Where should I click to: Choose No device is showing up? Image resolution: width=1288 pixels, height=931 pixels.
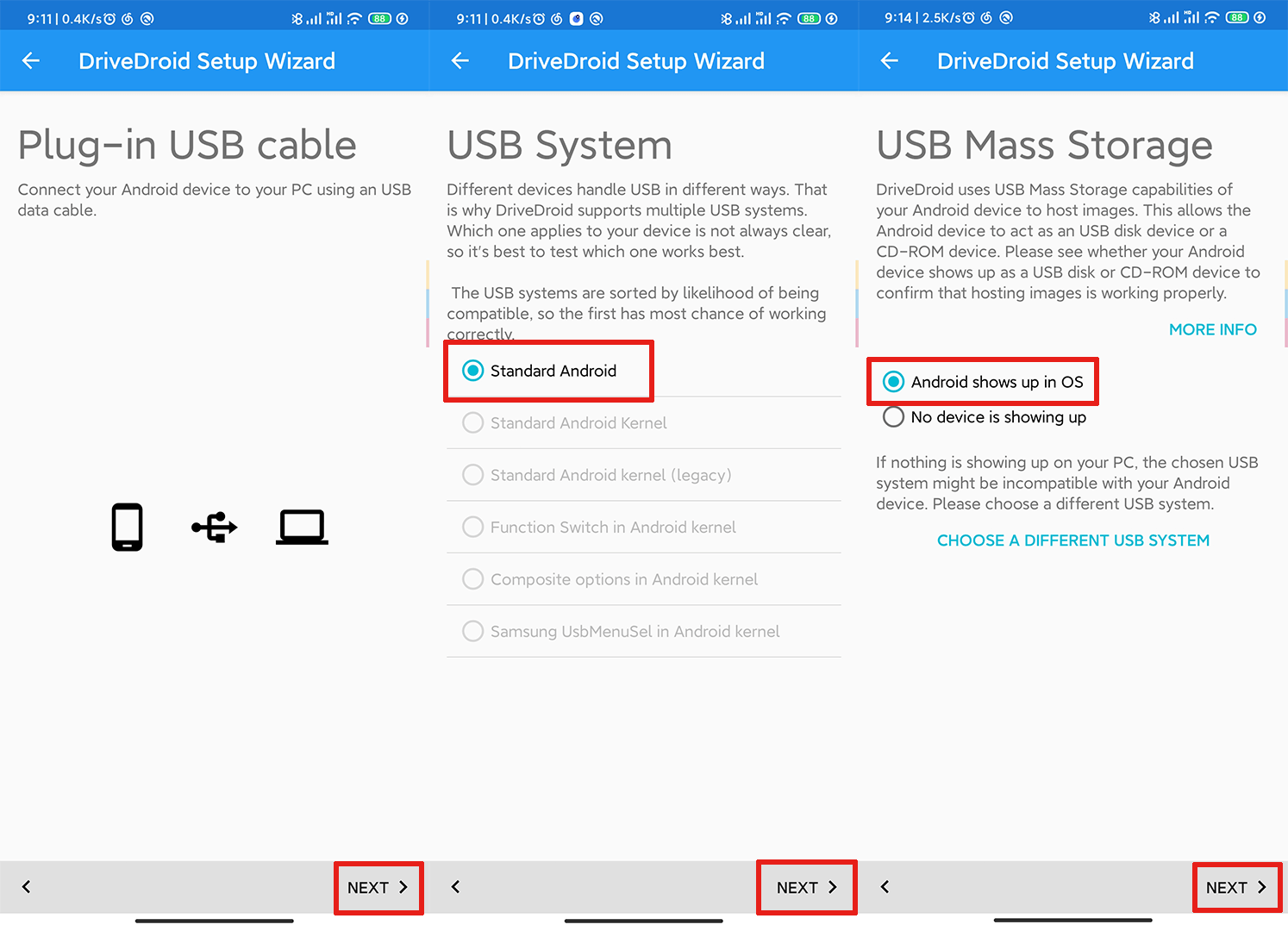[x=985, y=417]
